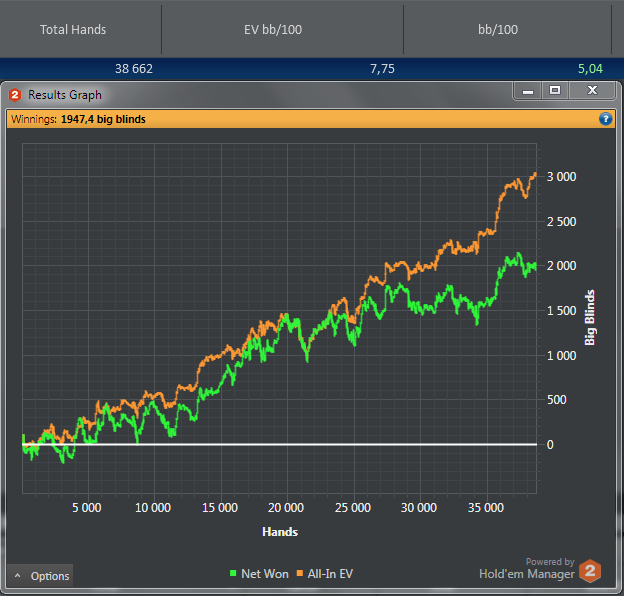The width and height of the screenshot is (624, 596).
Task: Select the 7,75 EV bb/100 cell
Action: pyautogui.click(x=382, y=69)
